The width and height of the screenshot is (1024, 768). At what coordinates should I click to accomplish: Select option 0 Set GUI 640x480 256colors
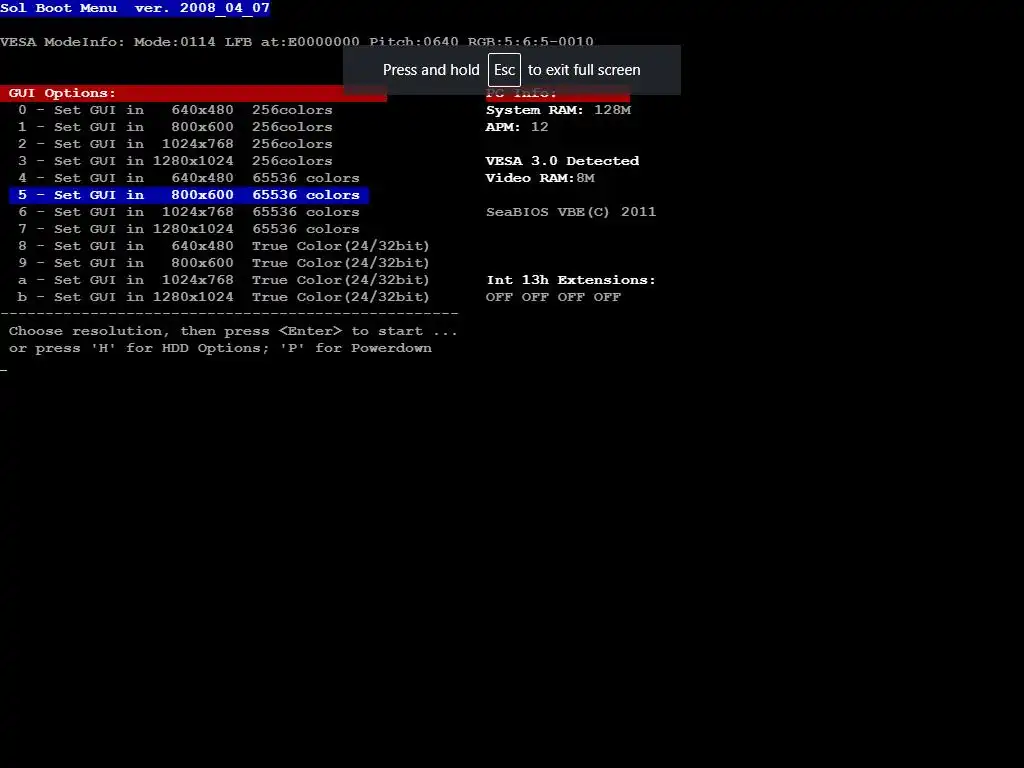175,110
